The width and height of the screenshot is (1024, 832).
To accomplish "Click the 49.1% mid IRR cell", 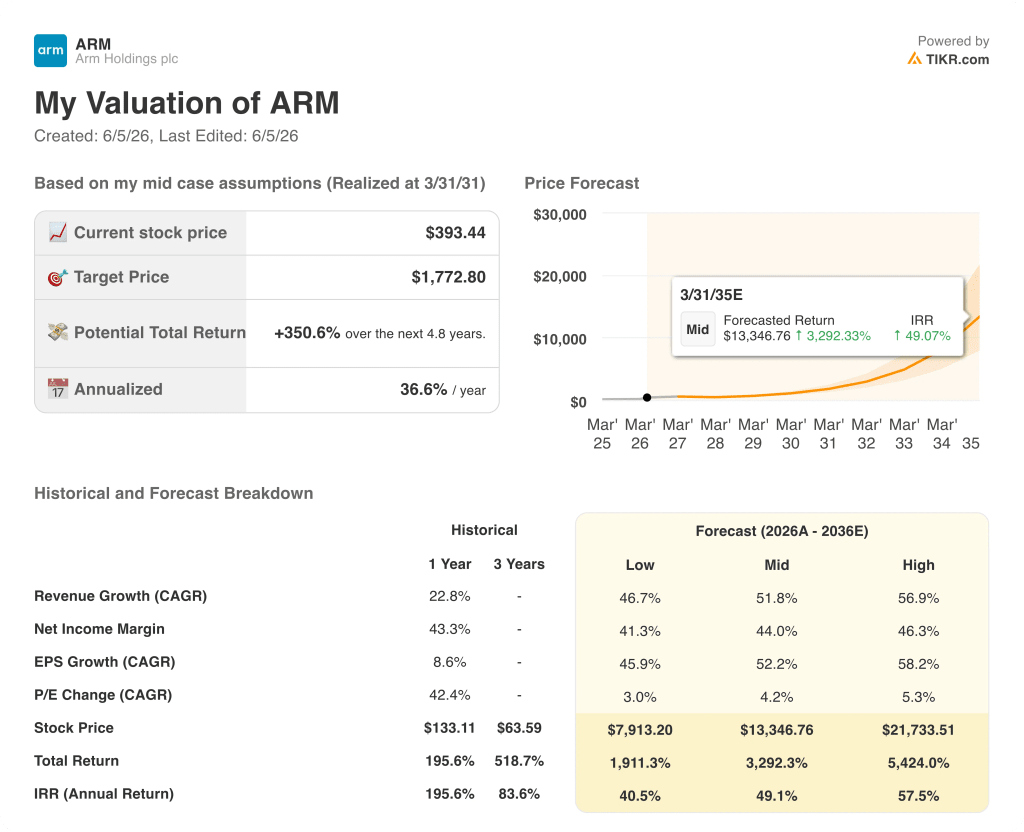I will tap(776, 795).
